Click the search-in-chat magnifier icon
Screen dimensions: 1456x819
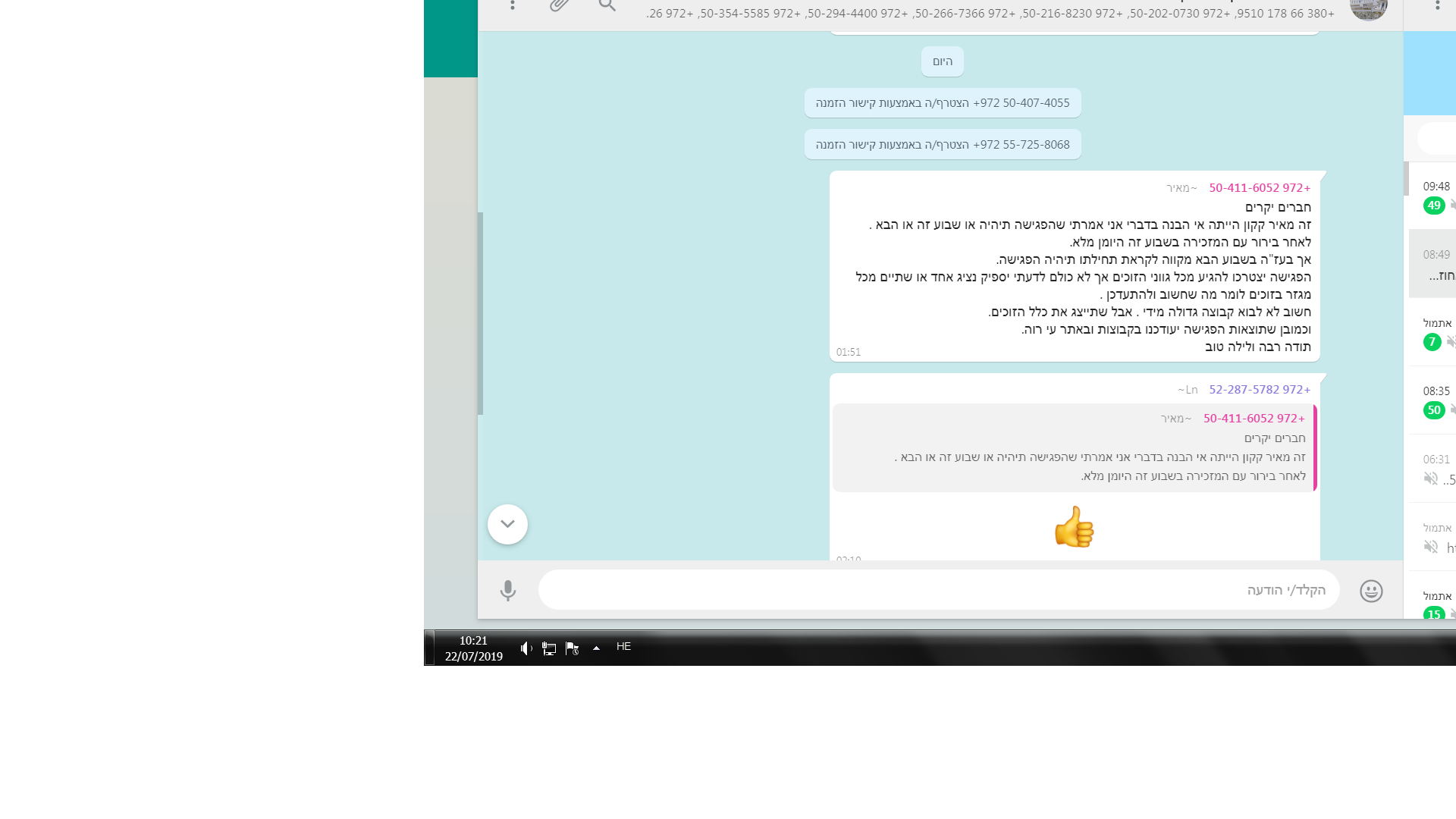[x=607, y=5]
